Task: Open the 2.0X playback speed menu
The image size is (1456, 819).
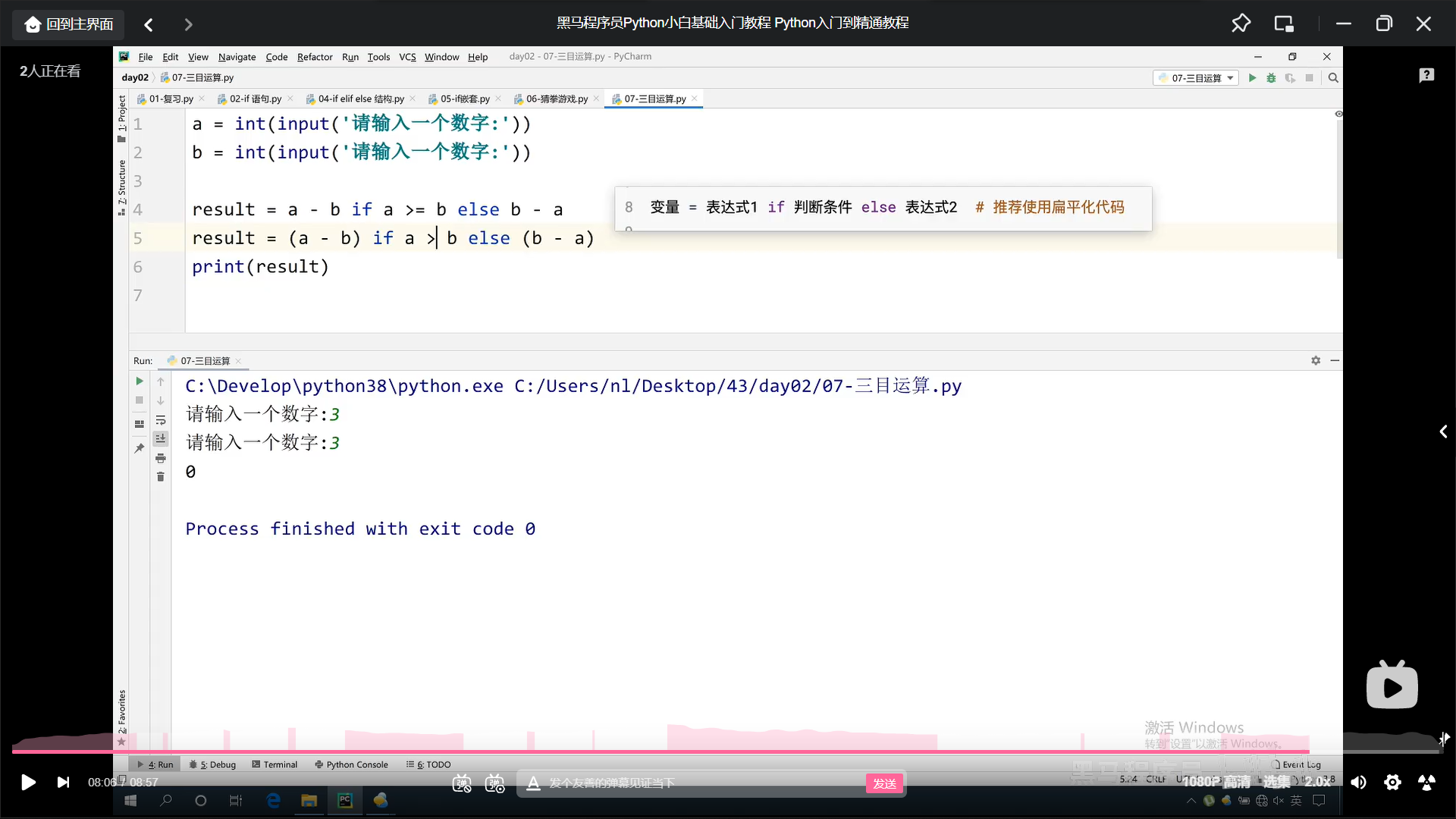Action: point(1317,782)
